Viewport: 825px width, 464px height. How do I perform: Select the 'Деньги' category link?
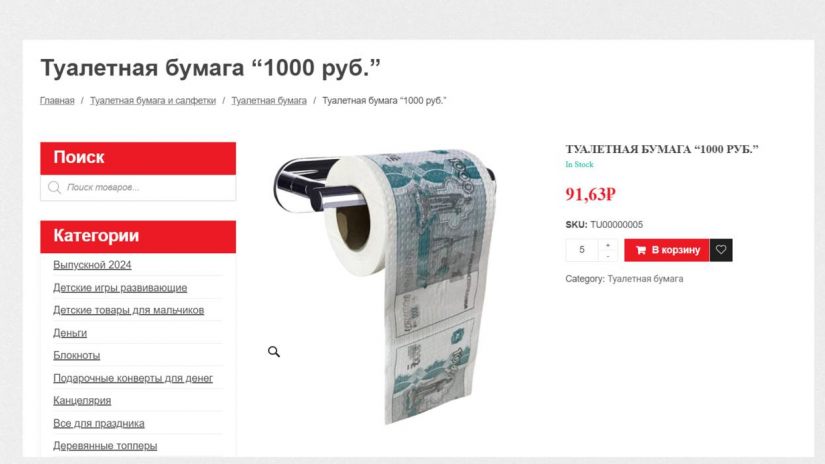(70, 333)
